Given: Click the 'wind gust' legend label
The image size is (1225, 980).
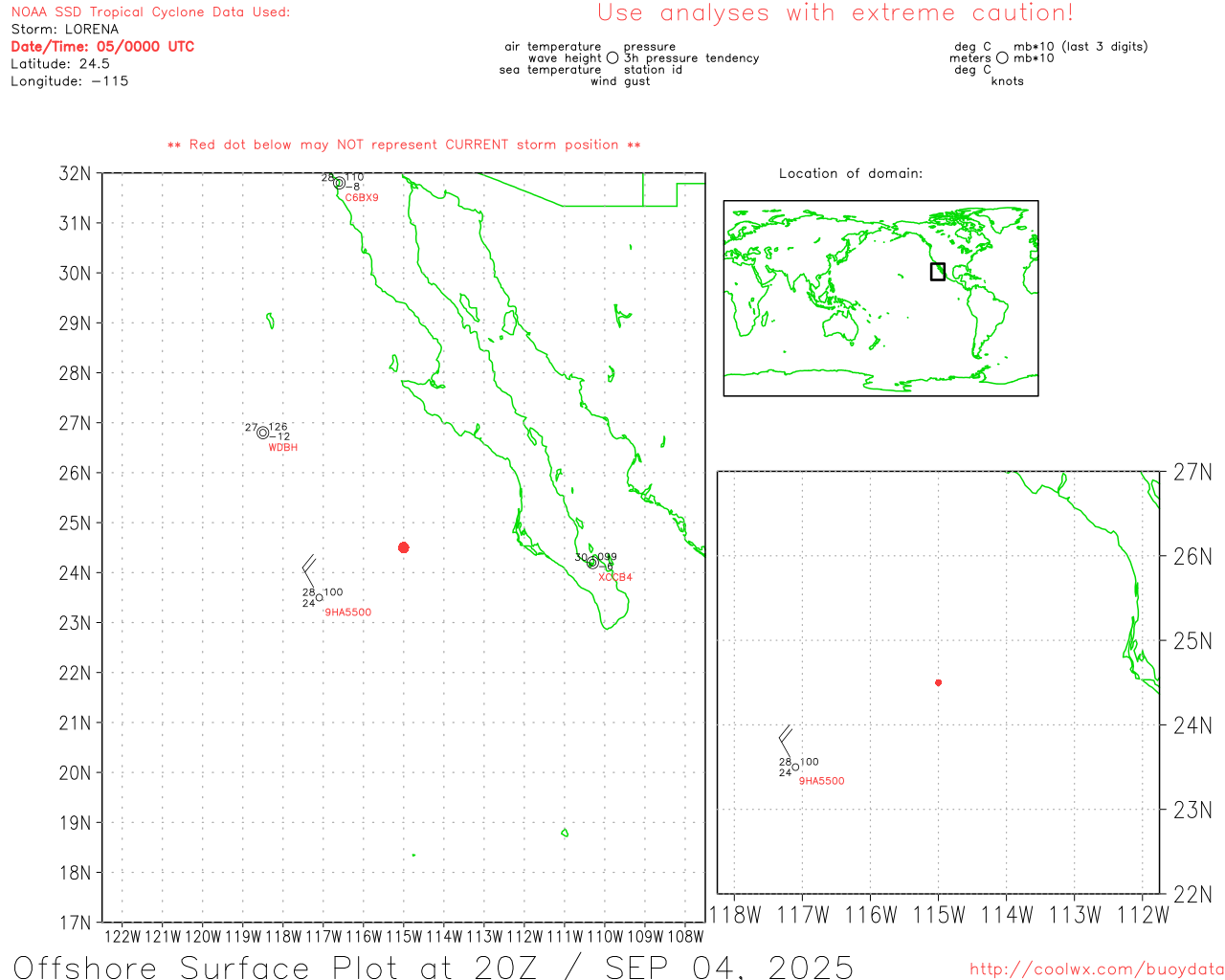Looking at the screenshot, I should [620, 81].
